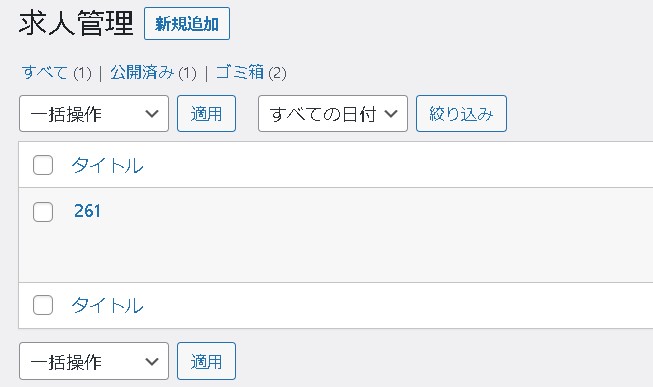
Task: Sort by the bottom タイトル column footer
Action: (x=107, y=305)
